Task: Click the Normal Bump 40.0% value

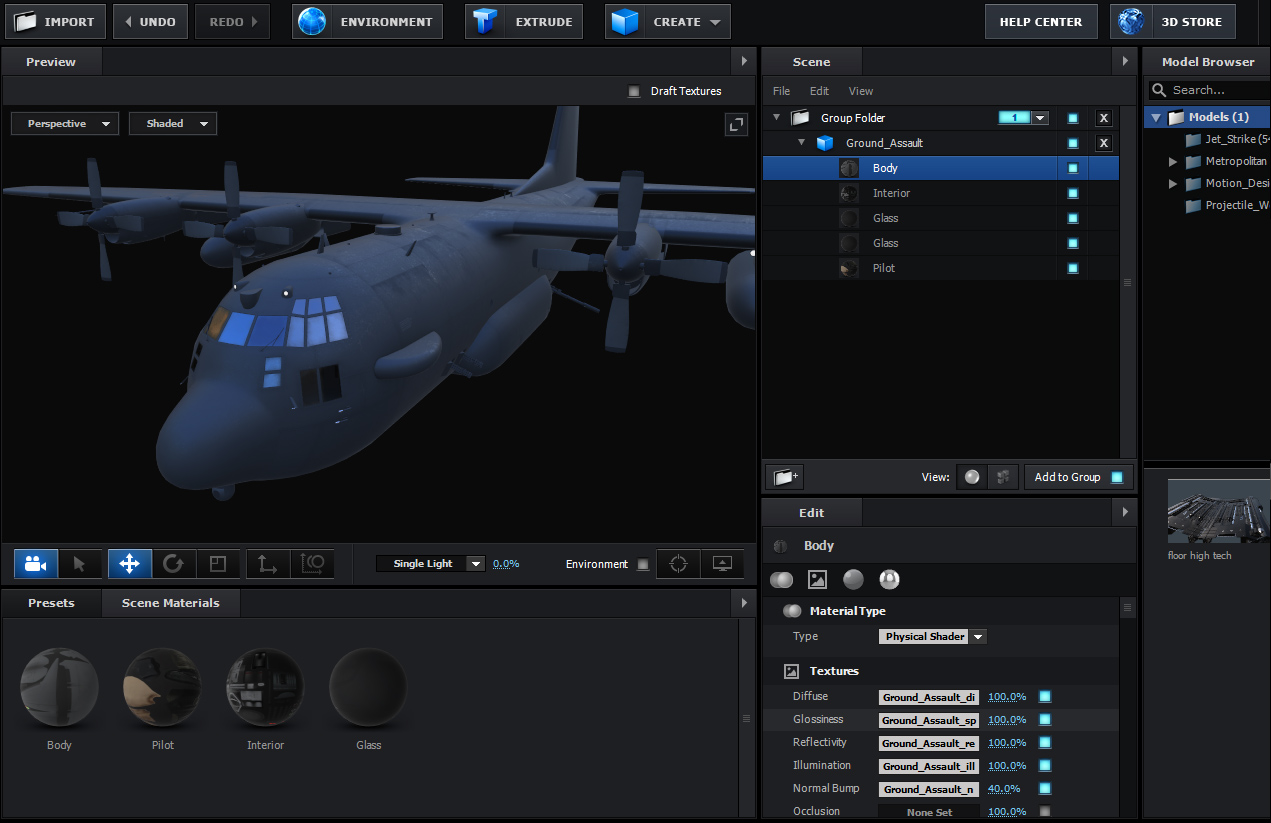Action: pos(1004,789)
